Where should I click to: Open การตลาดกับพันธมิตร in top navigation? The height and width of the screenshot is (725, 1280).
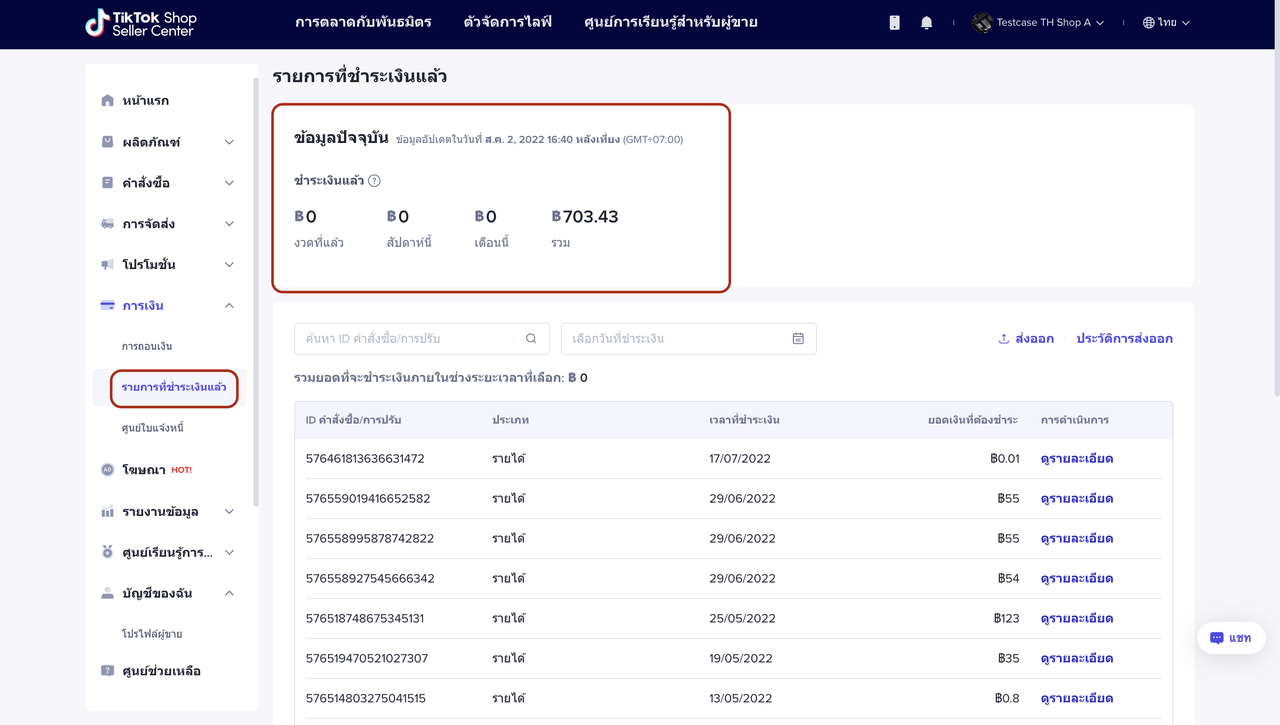[x=363, y=22]
